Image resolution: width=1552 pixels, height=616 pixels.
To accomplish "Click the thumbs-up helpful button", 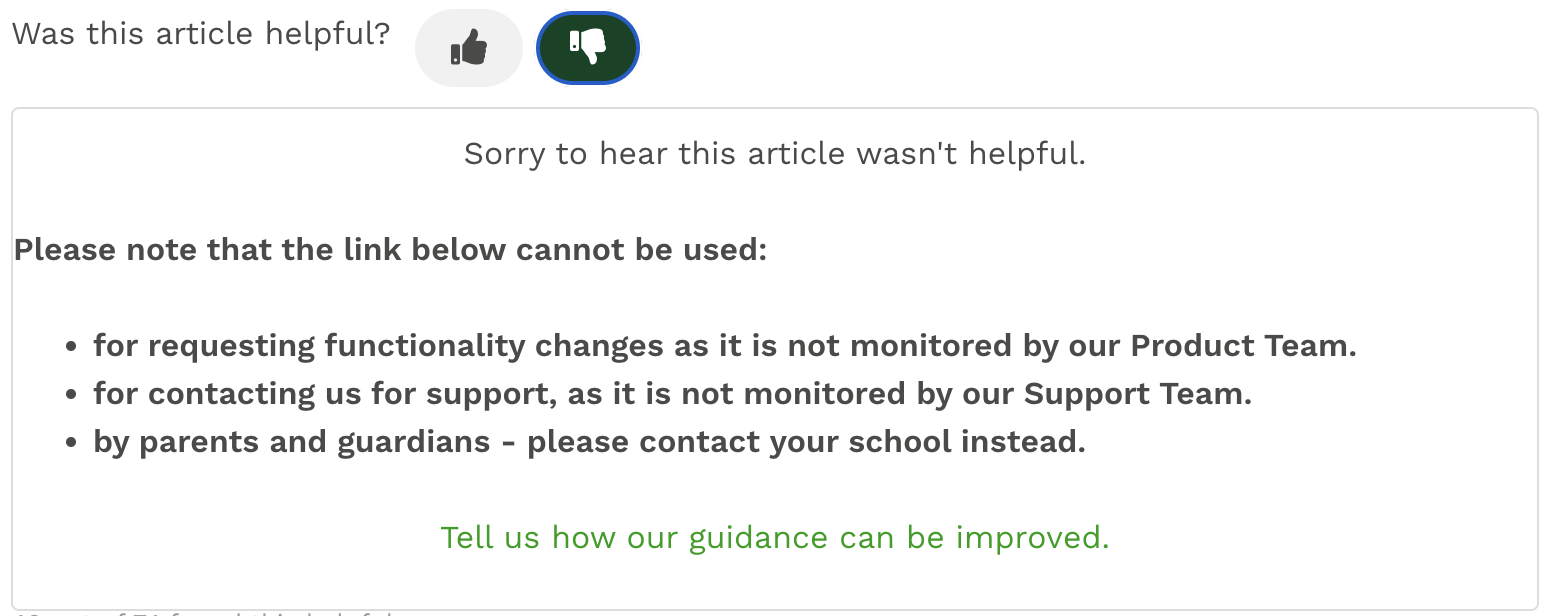I will tap(468, 48).
